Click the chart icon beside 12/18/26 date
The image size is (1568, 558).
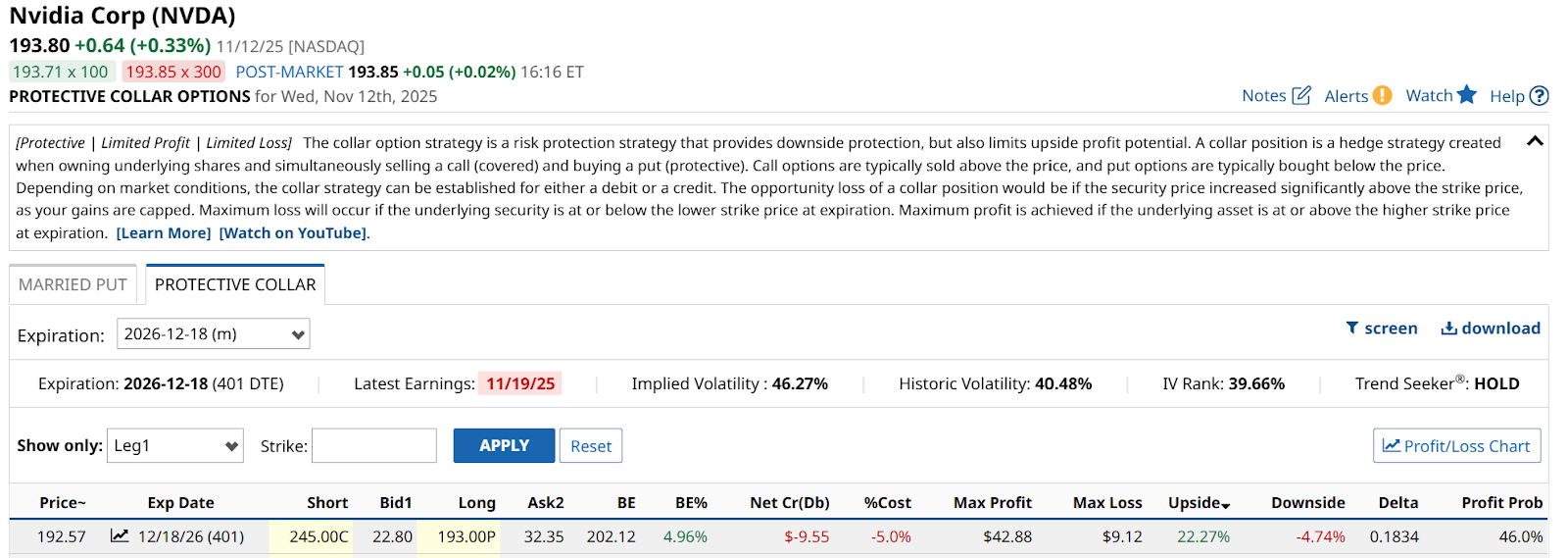click(x=120, y=535)
